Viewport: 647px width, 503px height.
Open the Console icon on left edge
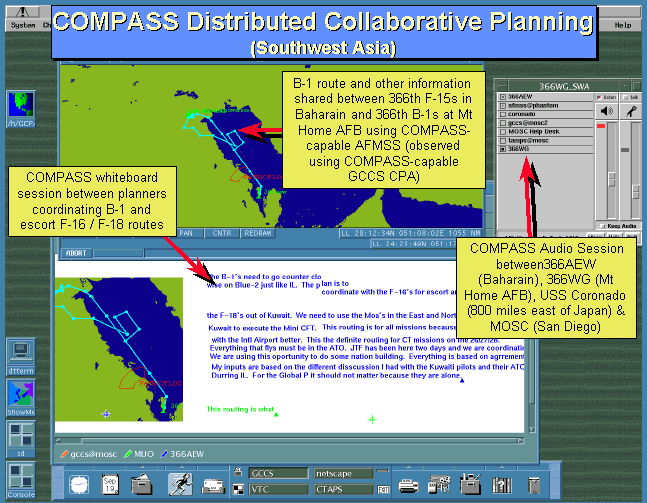click(20, 480)
